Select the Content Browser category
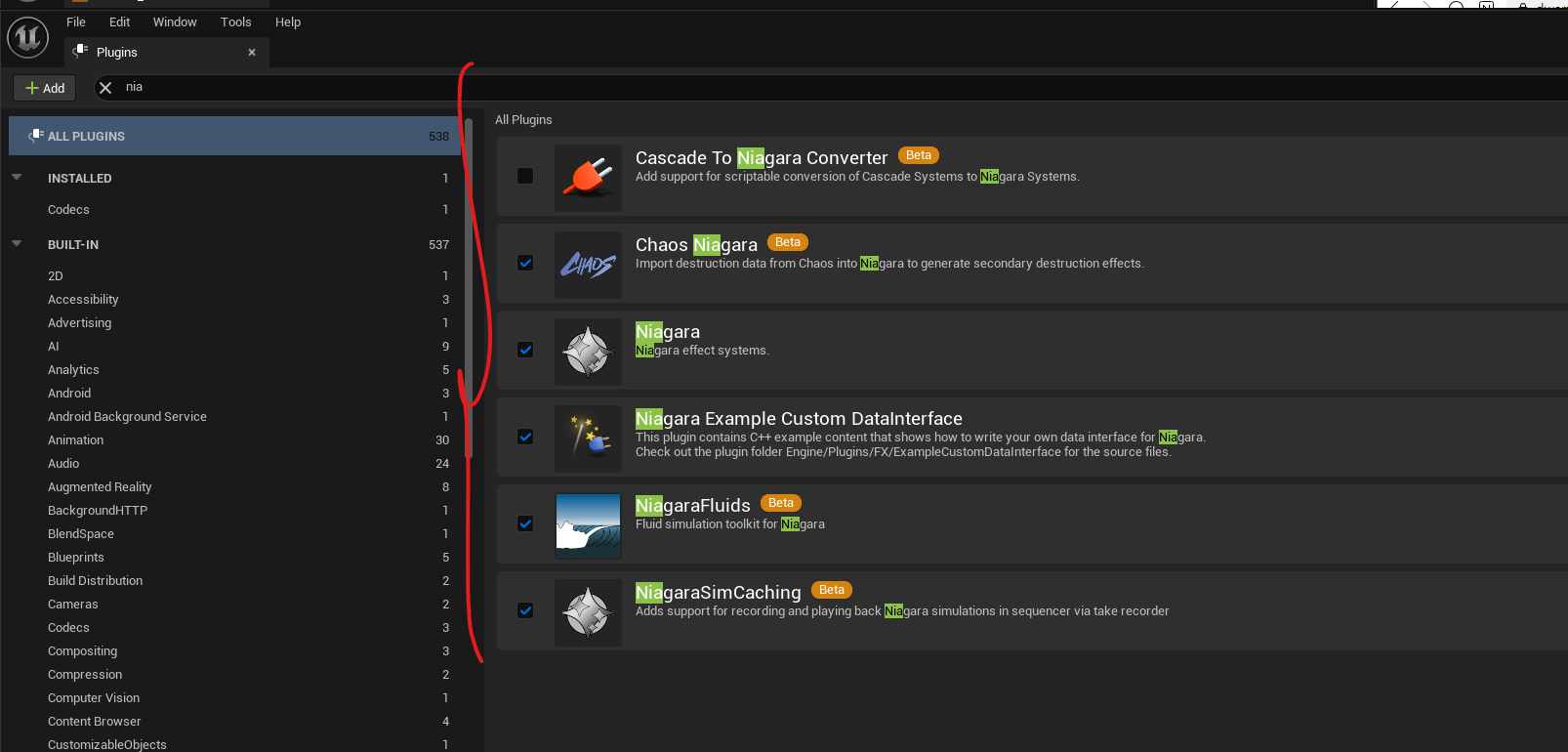 click(234, 721)
